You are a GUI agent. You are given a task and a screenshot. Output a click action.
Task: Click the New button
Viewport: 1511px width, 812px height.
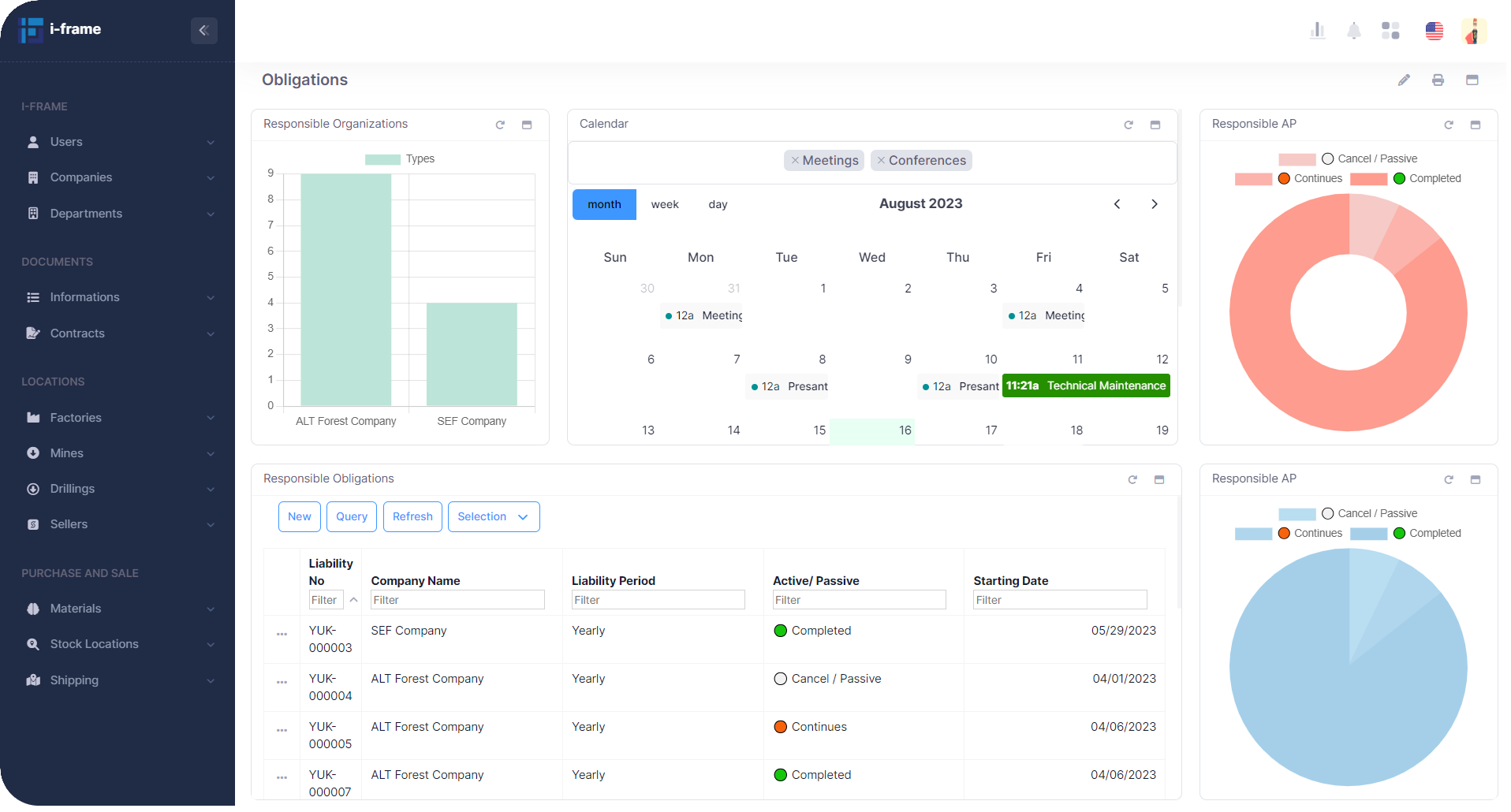pos(300,517)
